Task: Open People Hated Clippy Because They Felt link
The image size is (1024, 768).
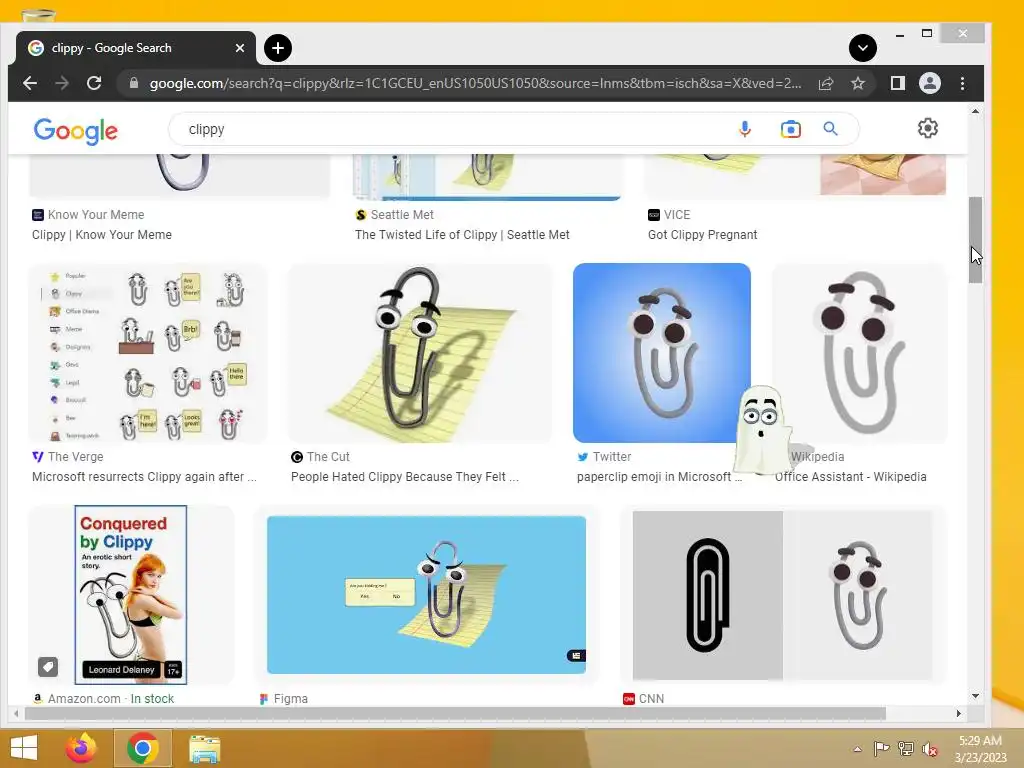Action: 405,477
